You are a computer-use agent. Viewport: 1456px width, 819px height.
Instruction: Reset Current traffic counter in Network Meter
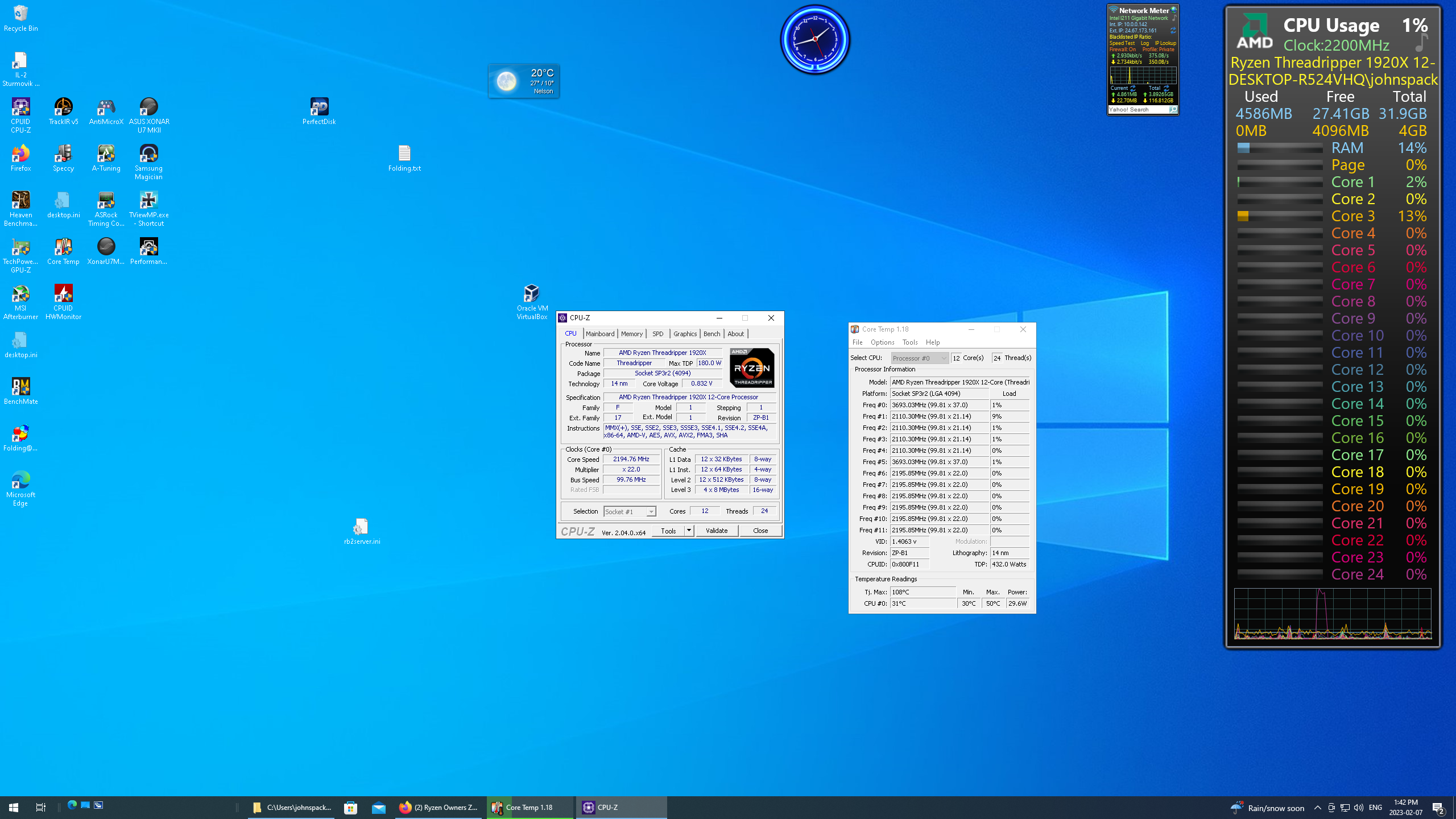[1132, 88]
